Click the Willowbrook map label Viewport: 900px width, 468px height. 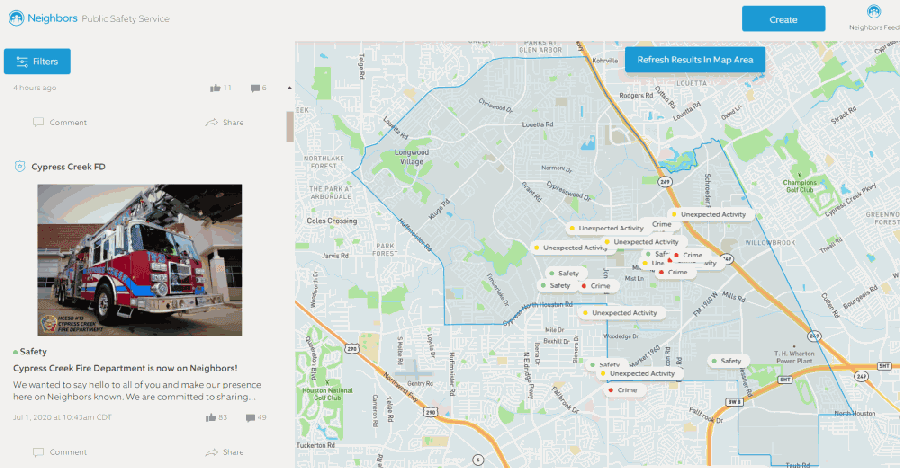click(770, 243)
